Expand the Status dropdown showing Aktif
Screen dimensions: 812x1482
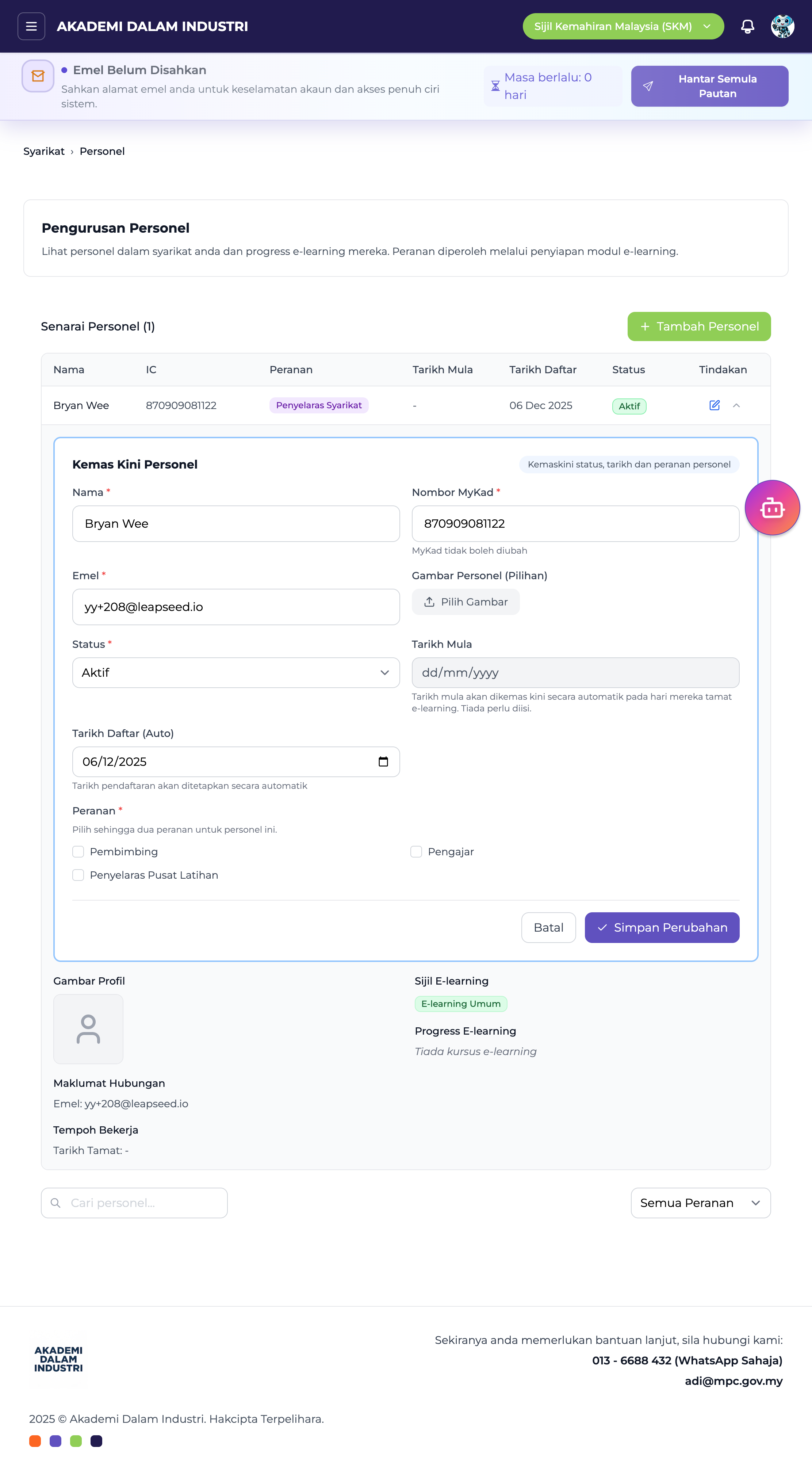pyautogui.click(x=236, y=673)
